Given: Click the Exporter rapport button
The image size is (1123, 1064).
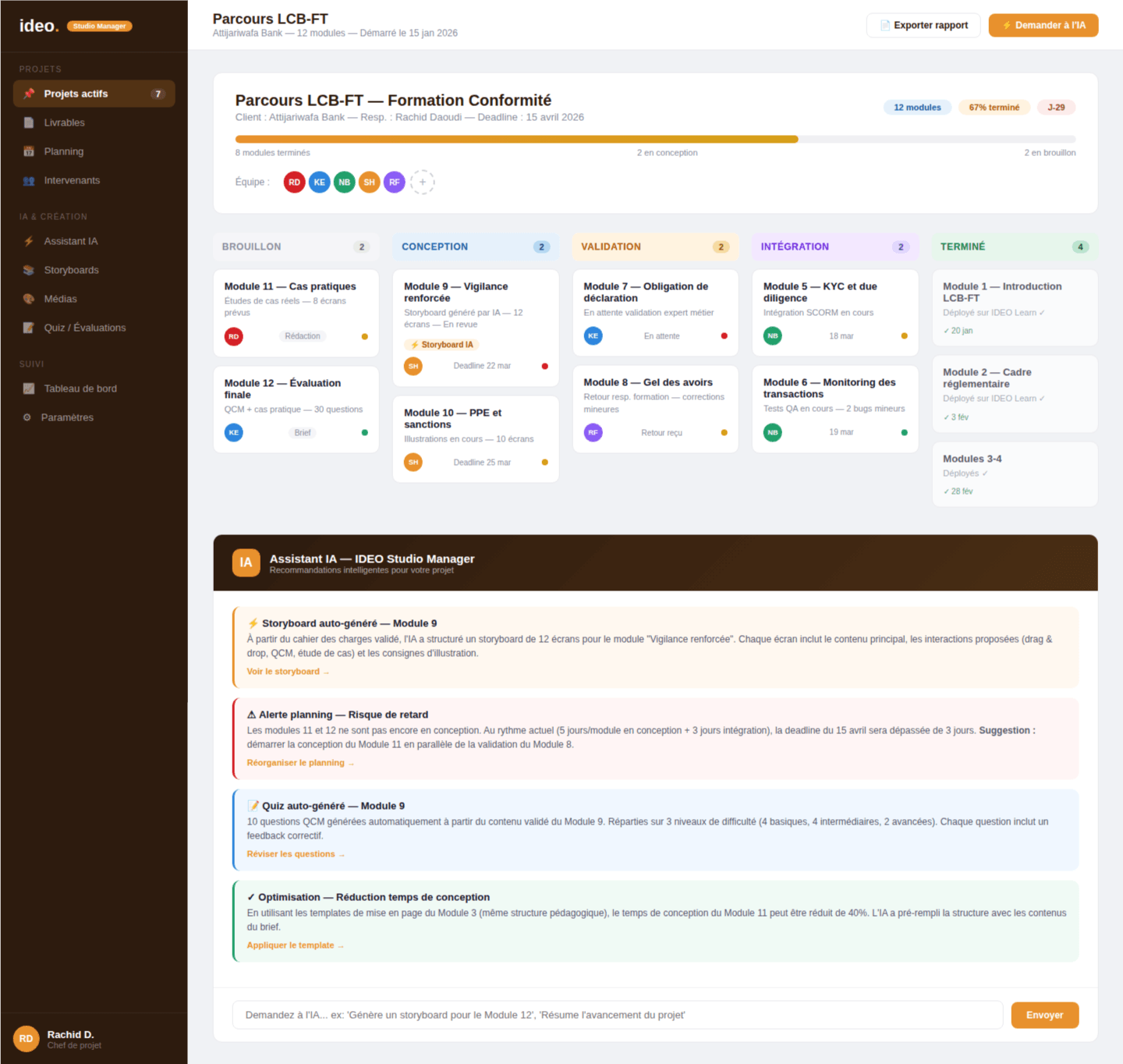Looking at the screenshot, I should point(923,25).
